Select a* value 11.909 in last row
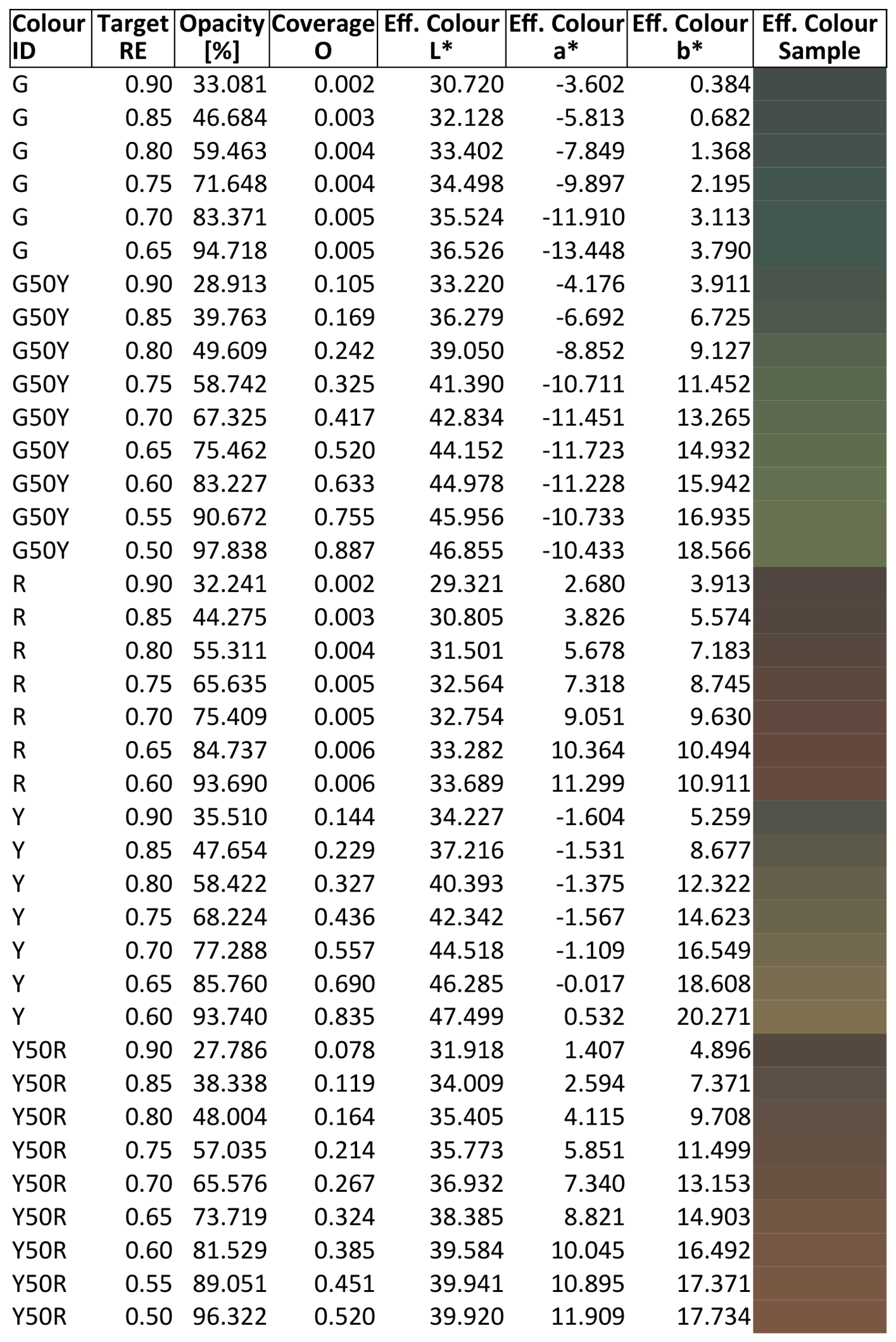This screenshot has height=1342, width=896. point(588,1317)
